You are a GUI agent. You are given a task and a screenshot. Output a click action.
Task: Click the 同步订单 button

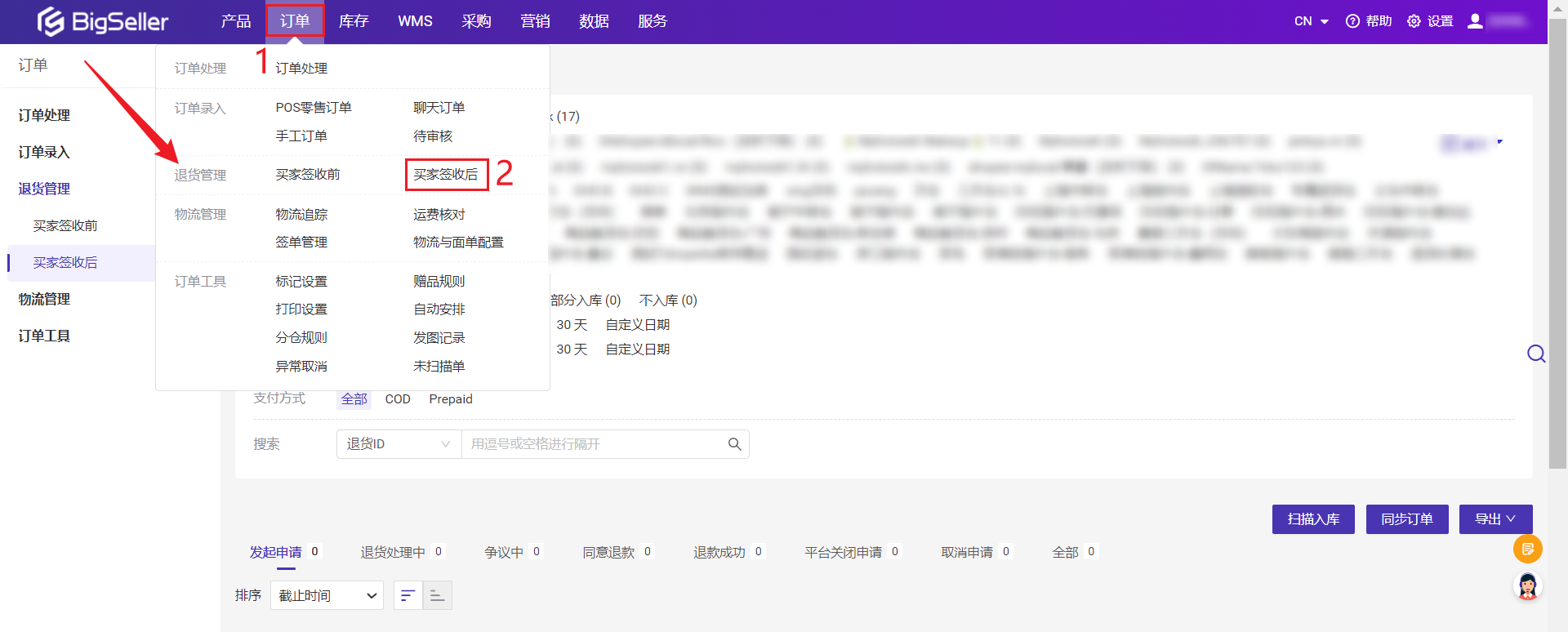pos(1407,519)
